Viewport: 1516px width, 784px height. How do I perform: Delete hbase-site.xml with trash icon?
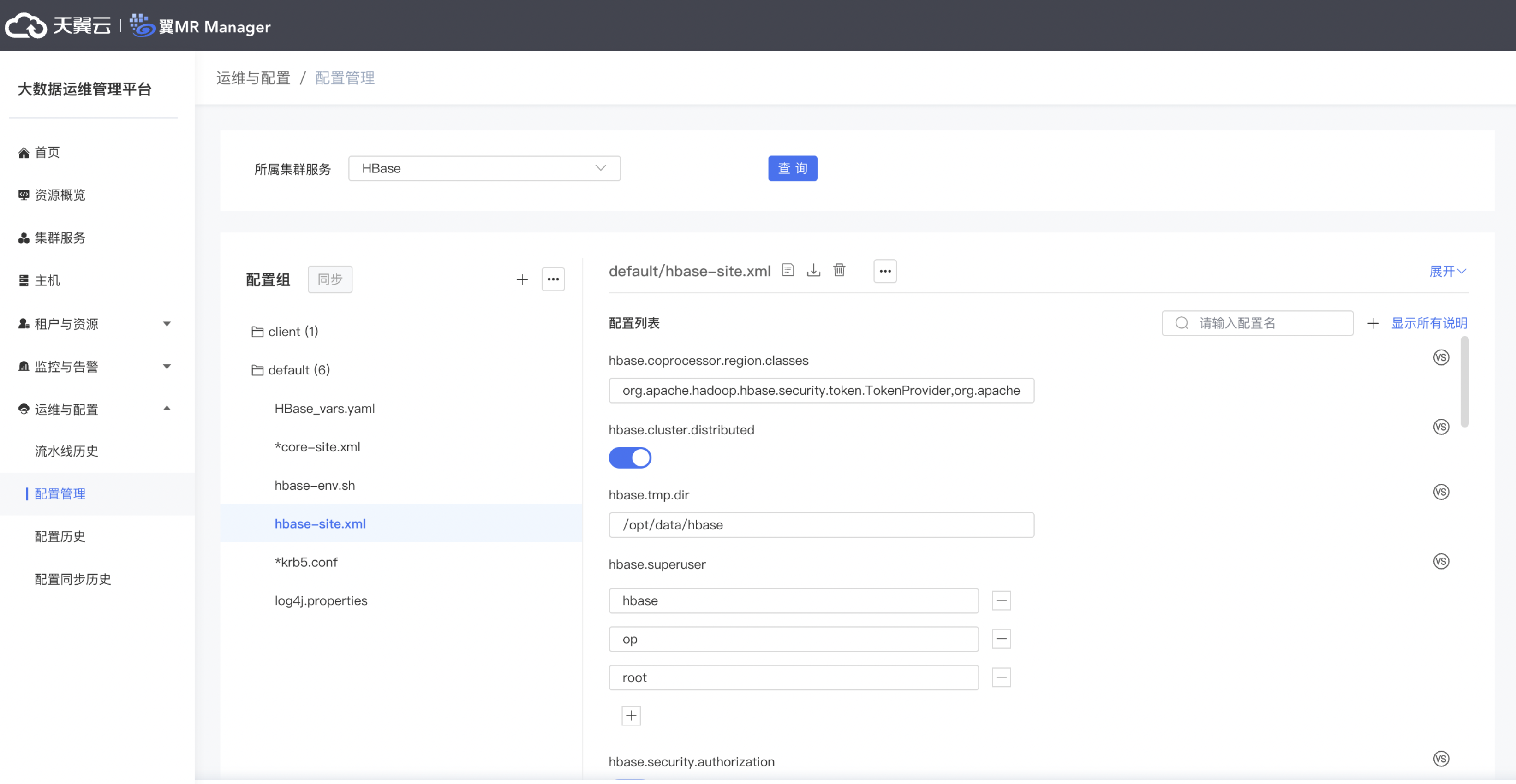click(839, 270)
